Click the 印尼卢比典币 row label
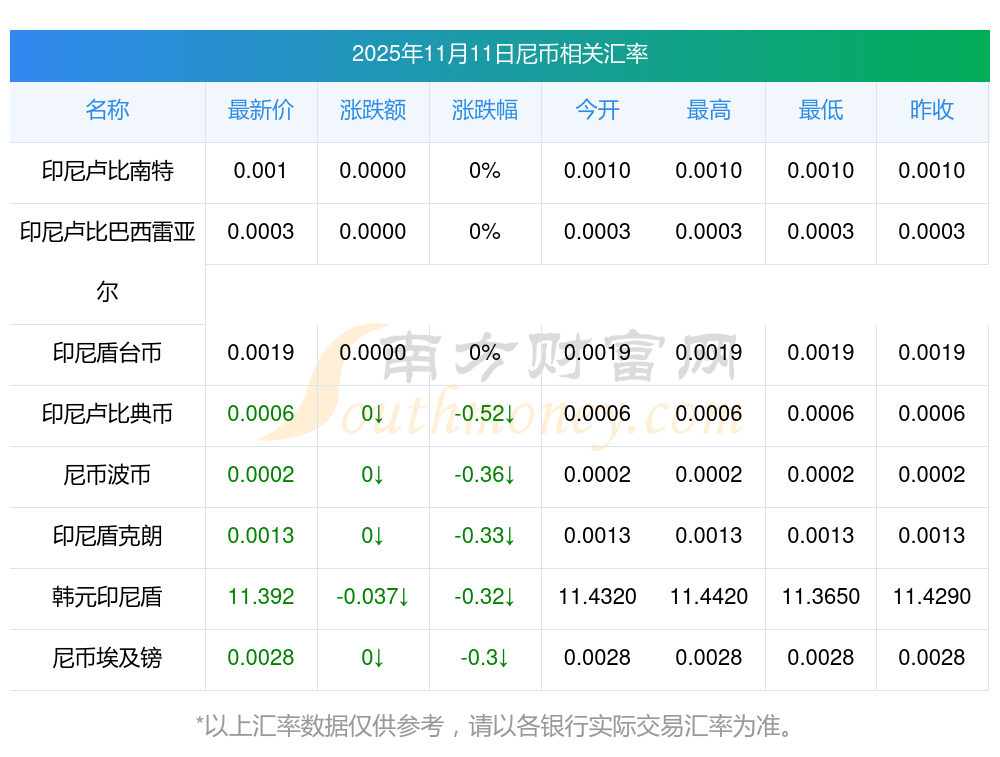Screen dimensions: 1000x757 (107, 414)
